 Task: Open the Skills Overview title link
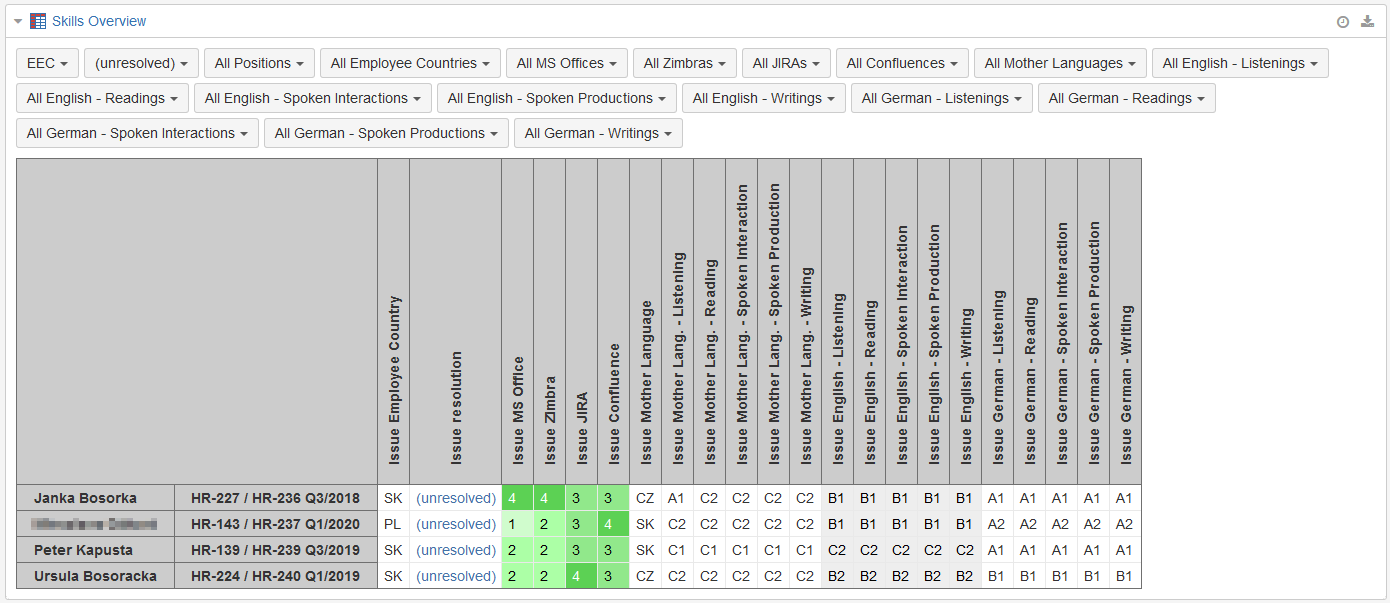[99, 21]
